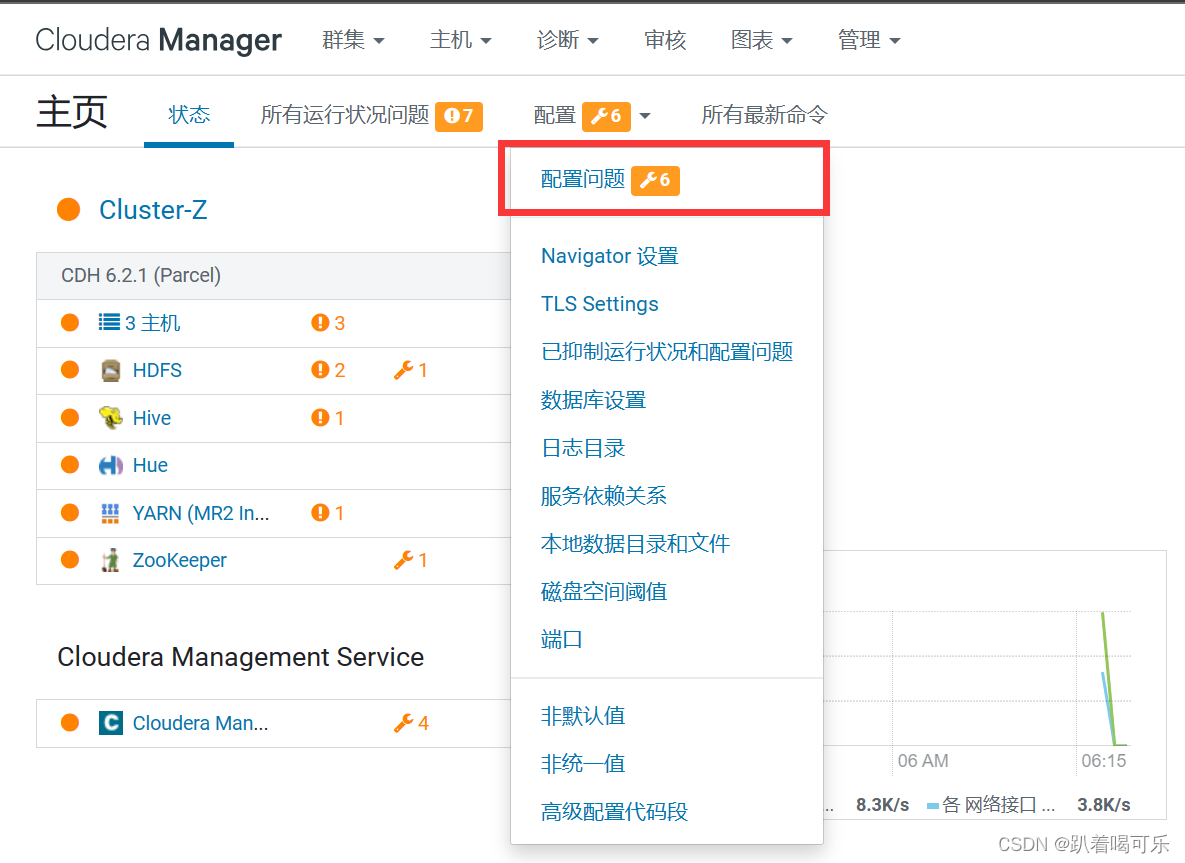Image resolution: width=1185 pixels, height=863 pixels.
Task: Open ZooKeeper configuration wrench badge showing 1
Action: point(410,560)
